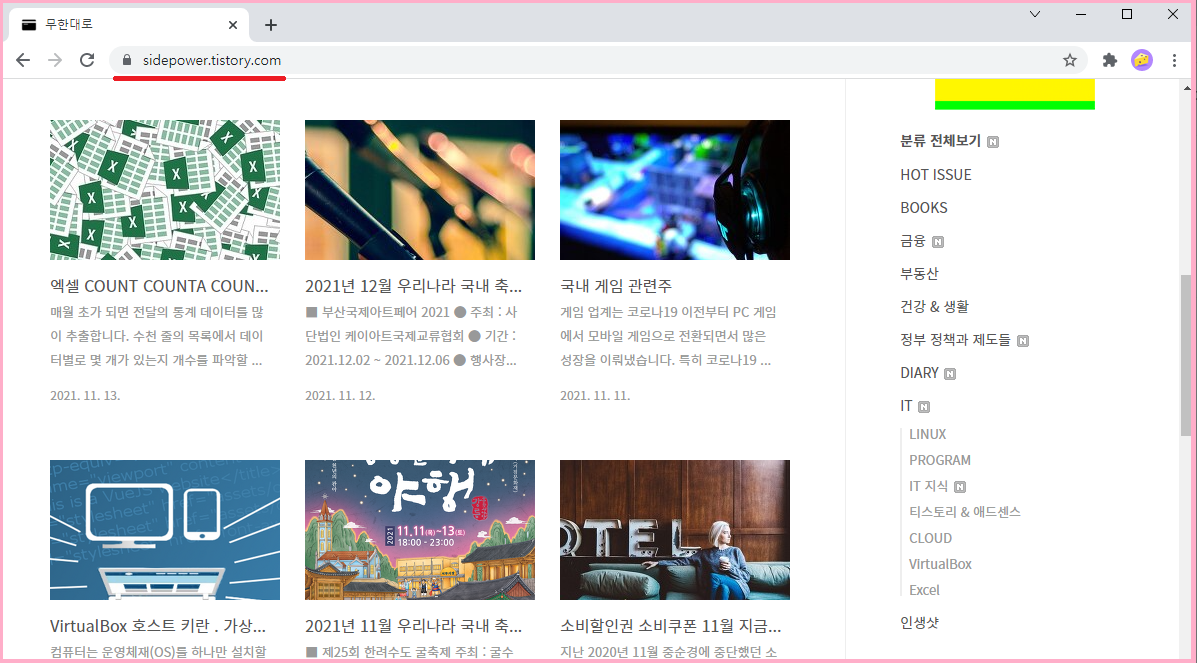Select 정부 정책과 제도들 category
Image resolution: width=1197 pixels, height=663 pixels.
(955, 340)
